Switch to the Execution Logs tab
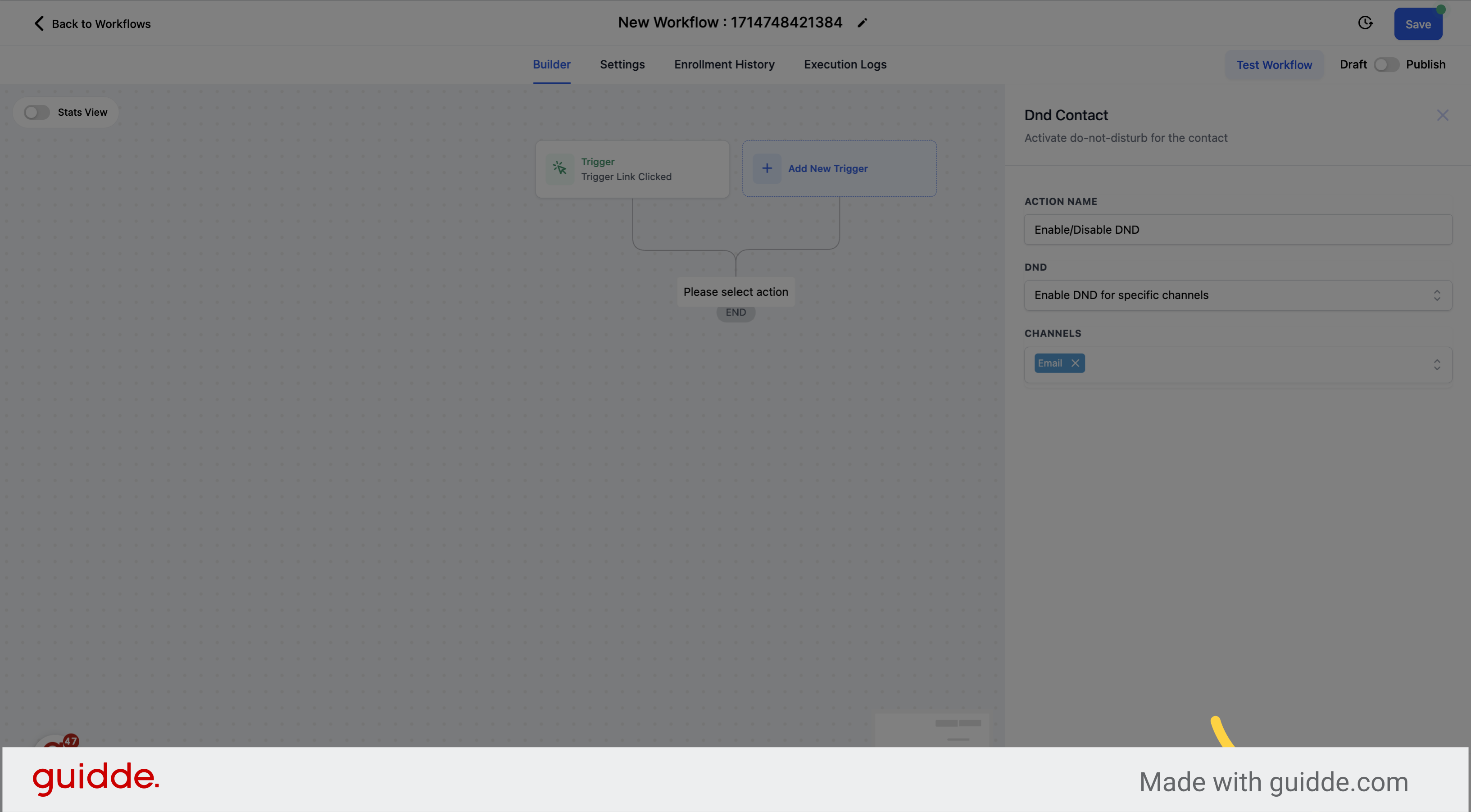The height and width of the screenshot is (812, 1471). coord(846,64)
